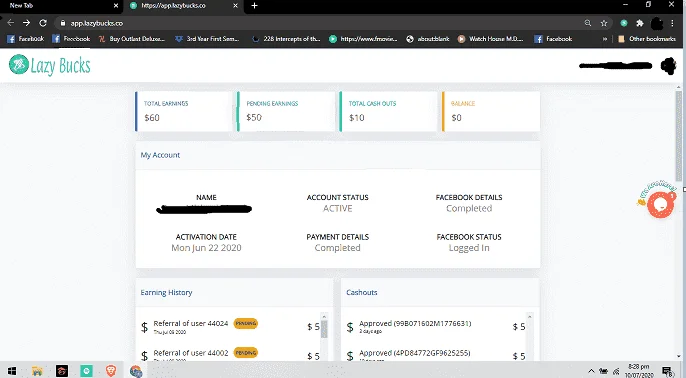This screenshot has height=378, width=686.
Task: Click the My Account heading
Action: tap(160, 155)
